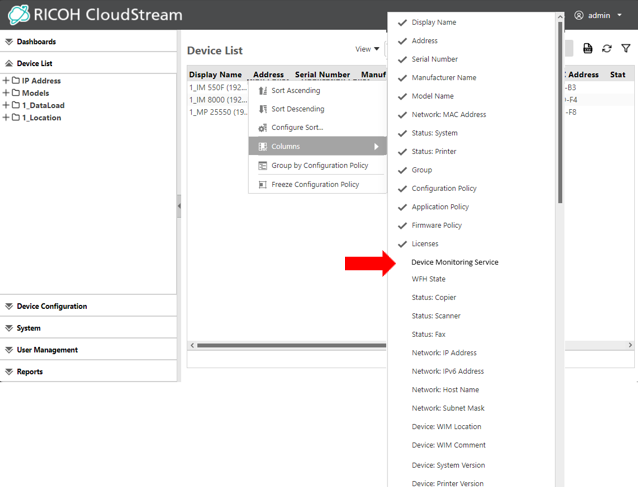638x487 pixels.
Task: Click the admin user profile icon
Action: click(579, 16)
